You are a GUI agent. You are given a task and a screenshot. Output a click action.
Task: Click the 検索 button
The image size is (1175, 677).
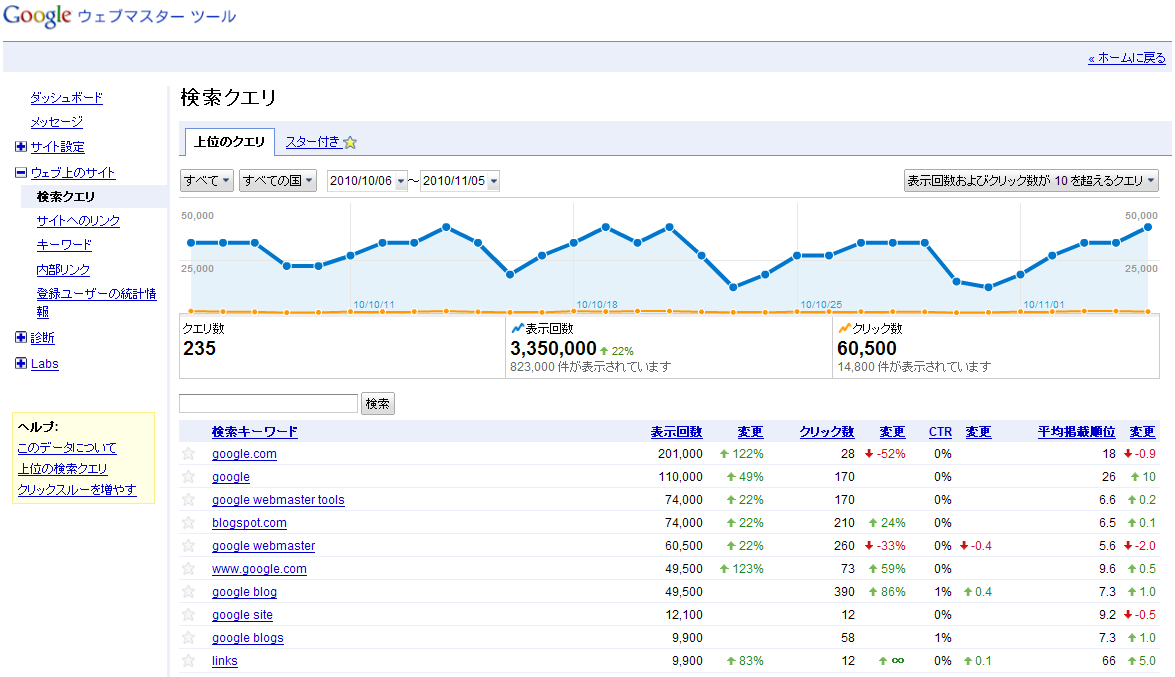coord(378,403)
